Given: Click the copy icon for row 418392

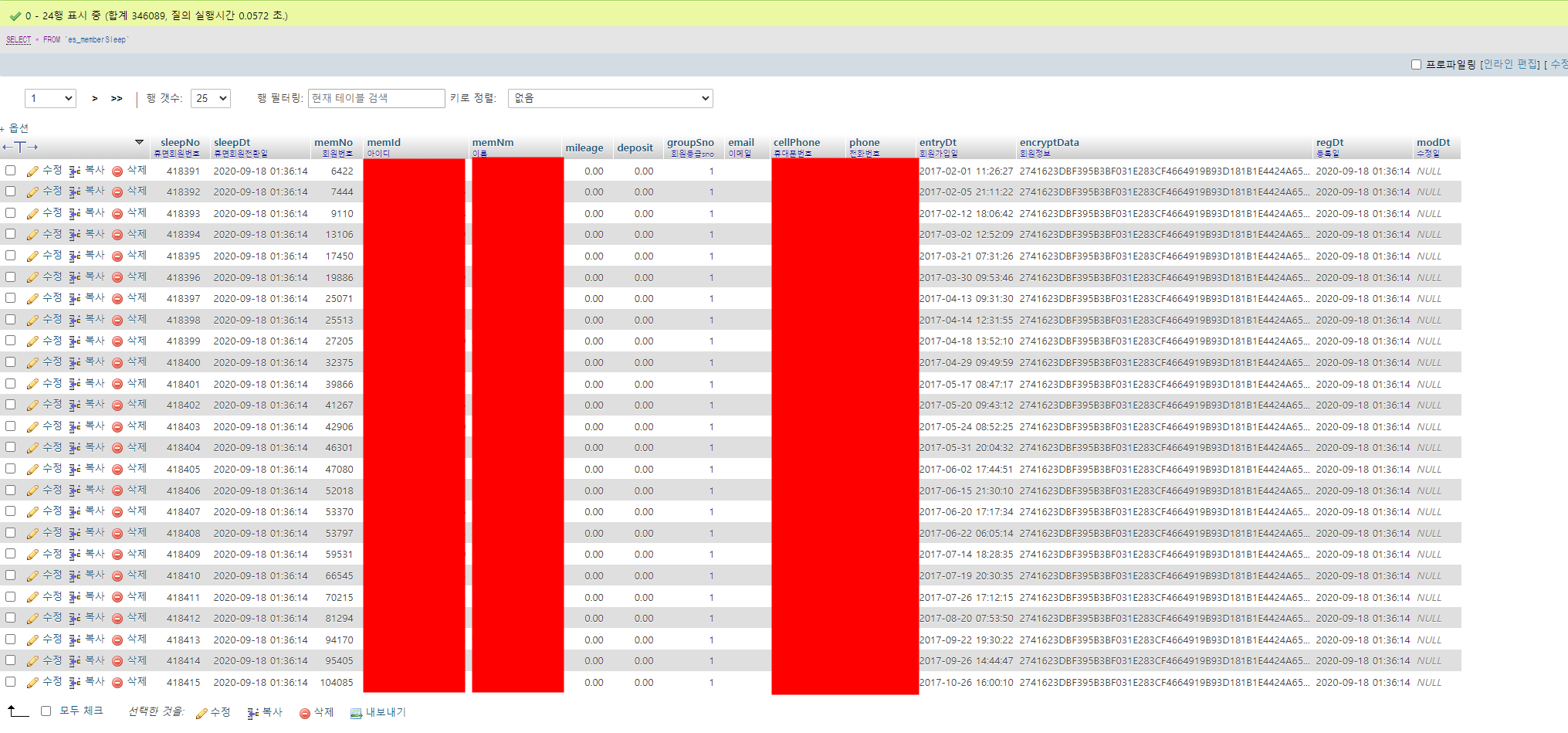Looking at the screenshot, I should click(75, 192).
